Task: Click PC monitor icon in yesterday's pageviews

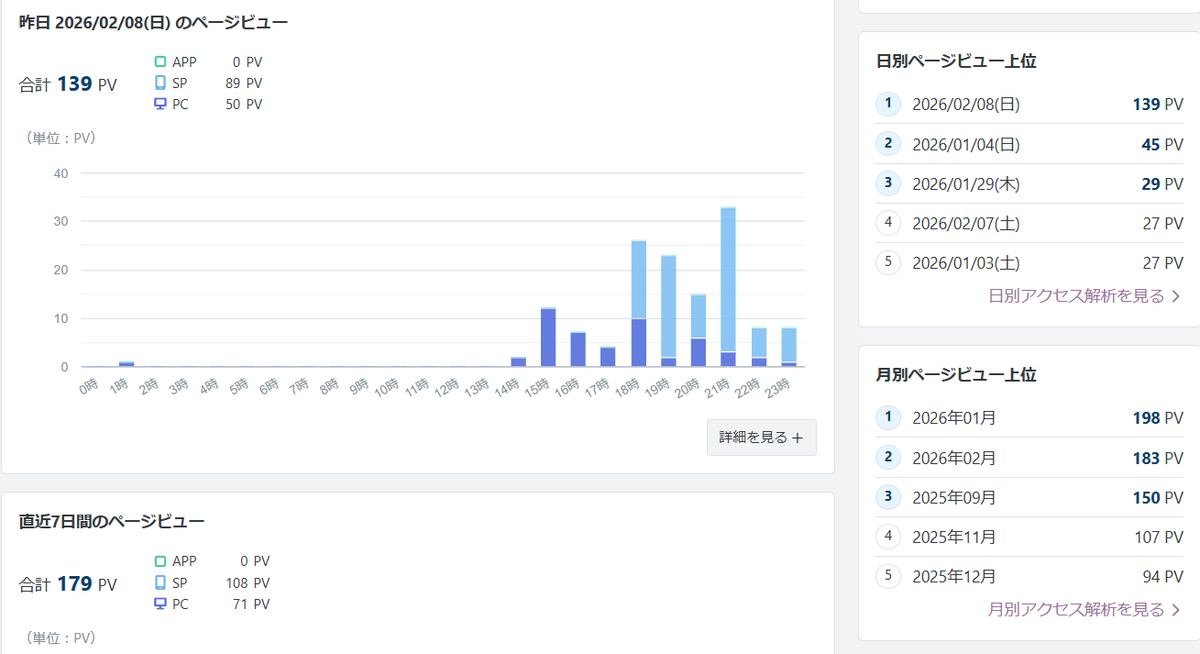Action: tap(160, 104)
